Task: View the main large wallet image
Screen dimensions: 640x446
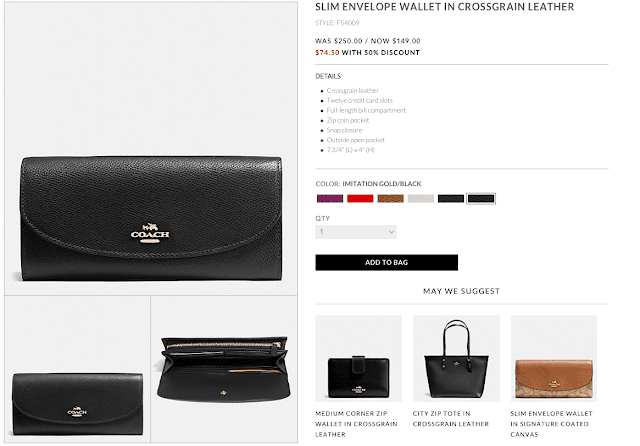Action: (151, 149)
